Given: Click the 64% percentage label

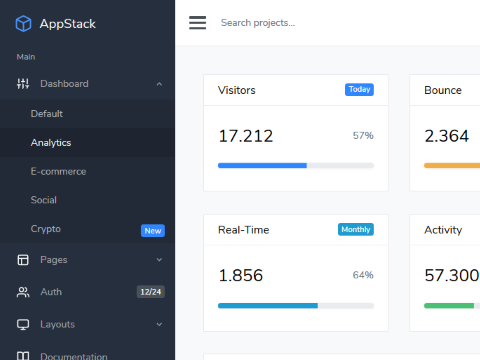Looking at the screenshot, I should (x=363, y=275).
